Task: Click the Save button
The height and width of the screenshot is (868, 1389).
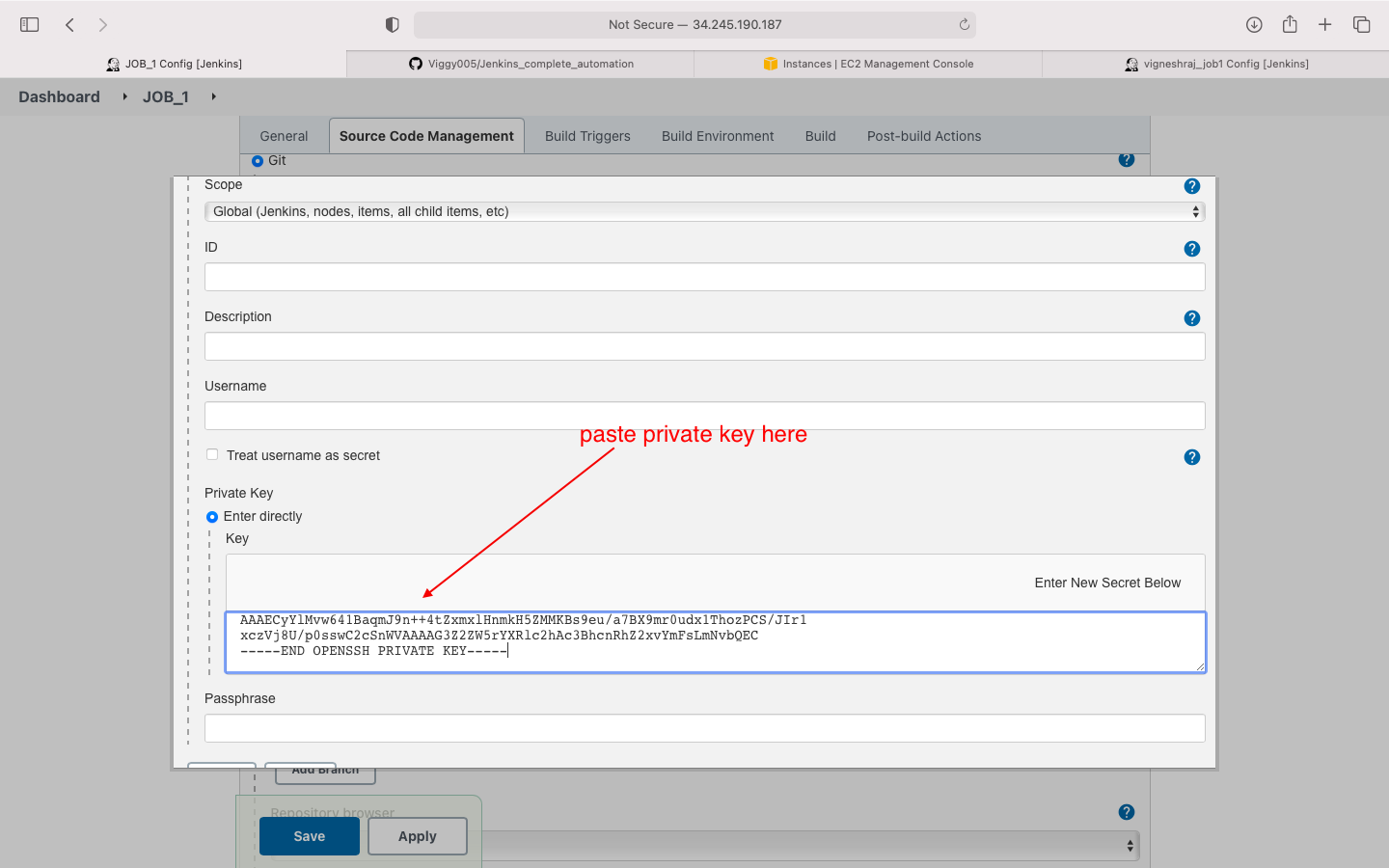Action: [310, 836]
